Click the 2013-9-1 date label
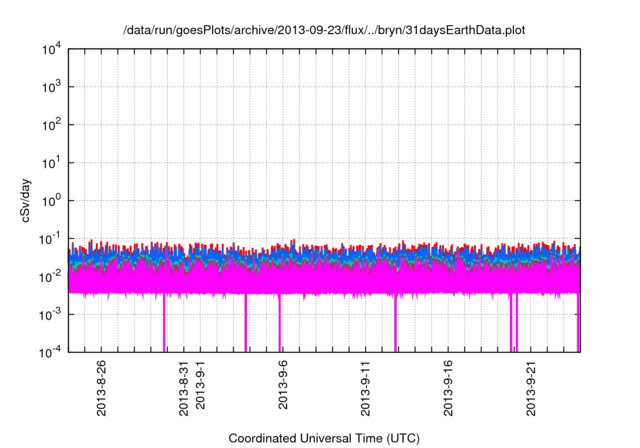Screen dimensions: 640x448 click(200, 385)
